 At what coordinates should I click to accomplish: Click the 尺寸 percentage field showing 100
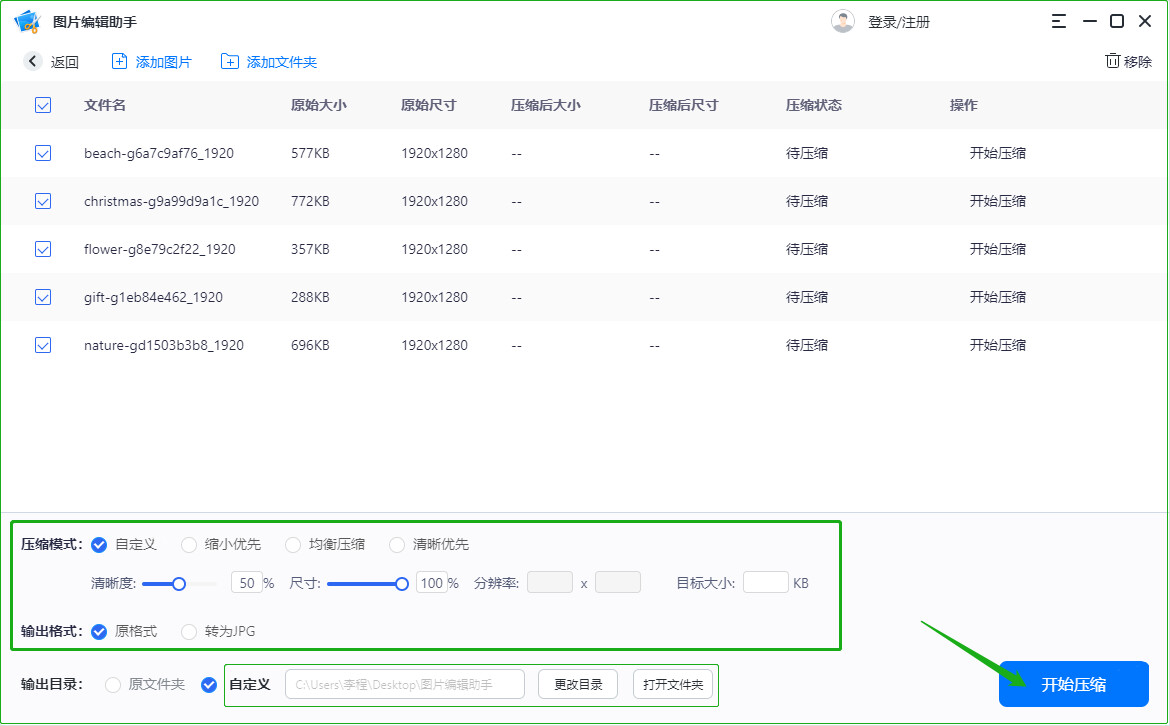(x=431, y=583)
